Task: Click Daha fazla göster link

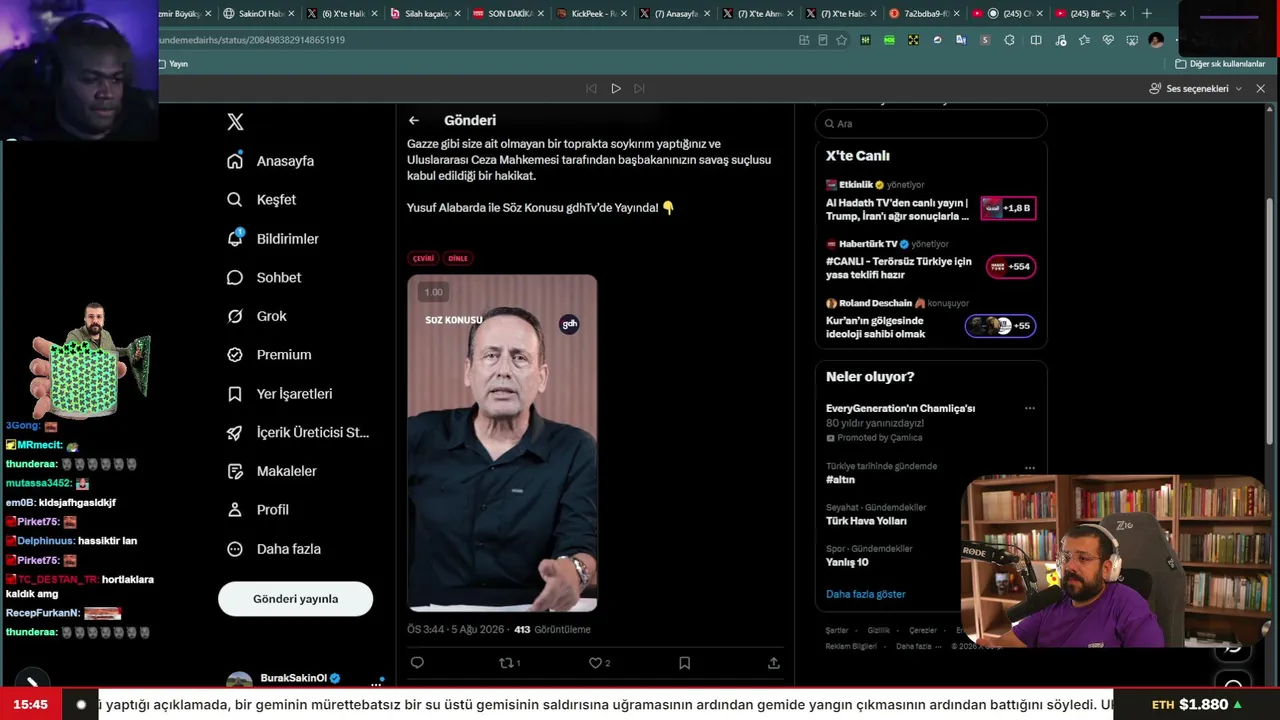Action: [865, 594]
